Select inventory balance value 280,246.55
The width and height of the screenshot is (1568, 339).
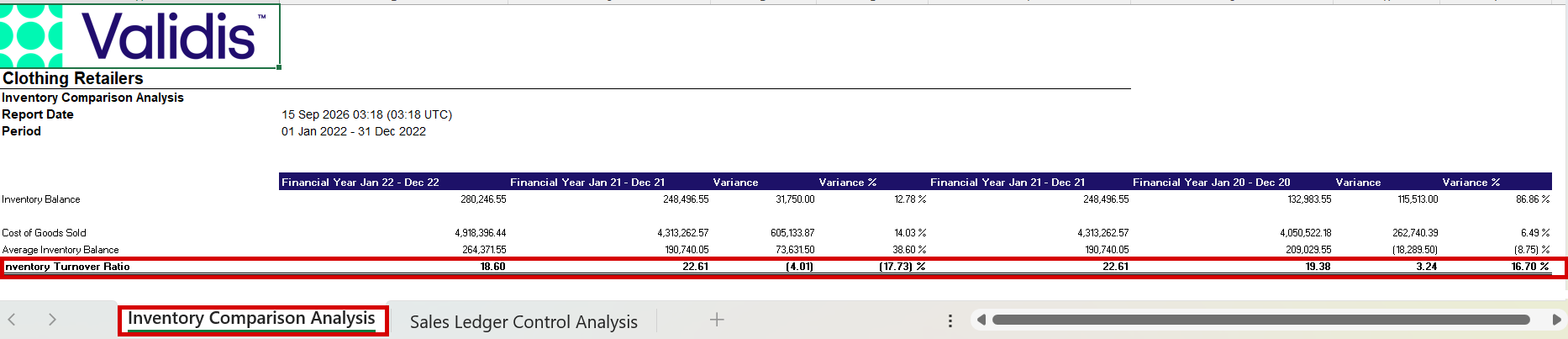click(x=483, y=199)
